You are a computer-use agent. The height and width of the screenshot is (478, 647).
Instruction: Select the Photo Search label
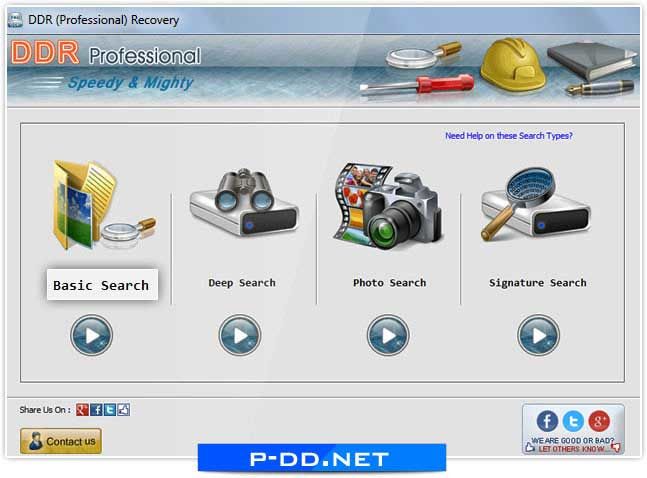coord(390,283)
